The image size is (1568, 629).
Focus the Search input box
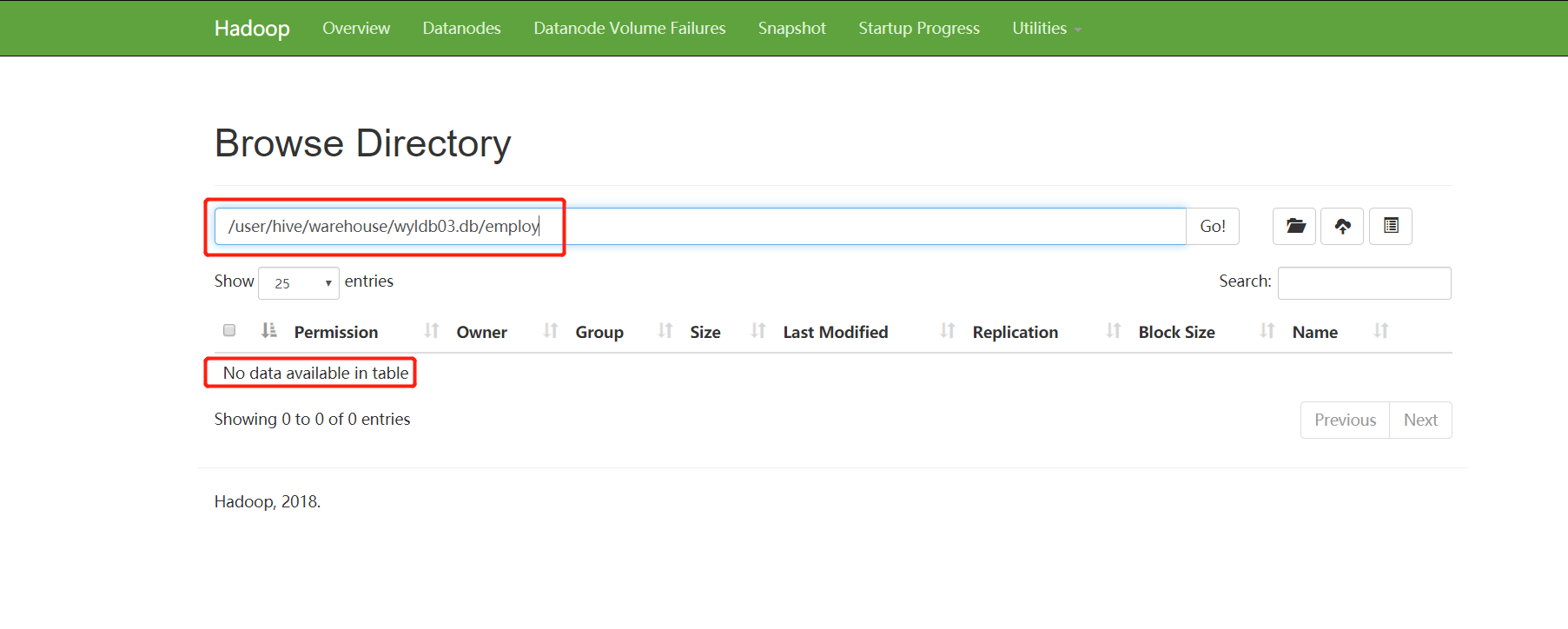(1365, 283)
